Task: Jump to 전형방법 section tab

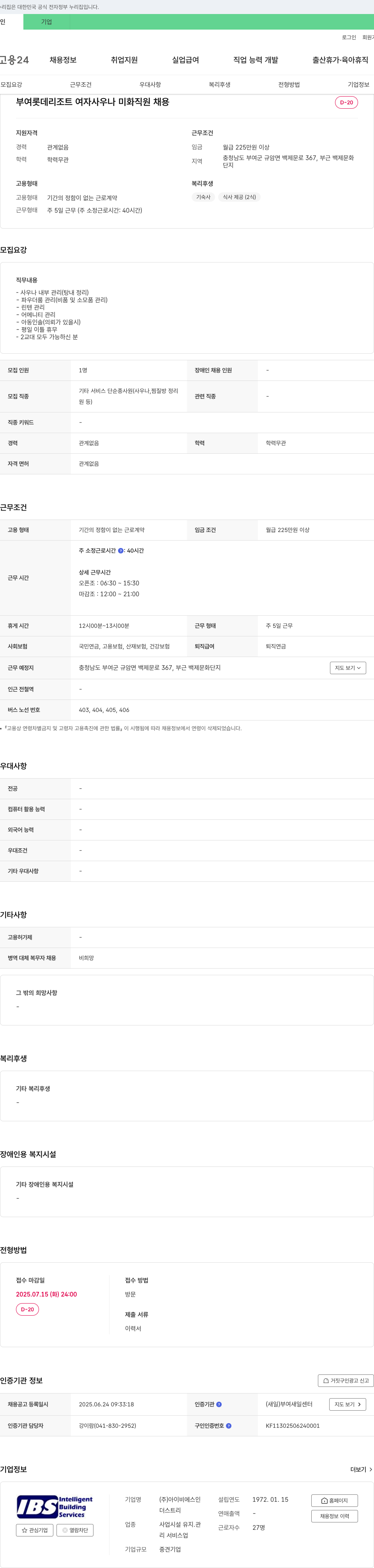Action: pos(289,85)
